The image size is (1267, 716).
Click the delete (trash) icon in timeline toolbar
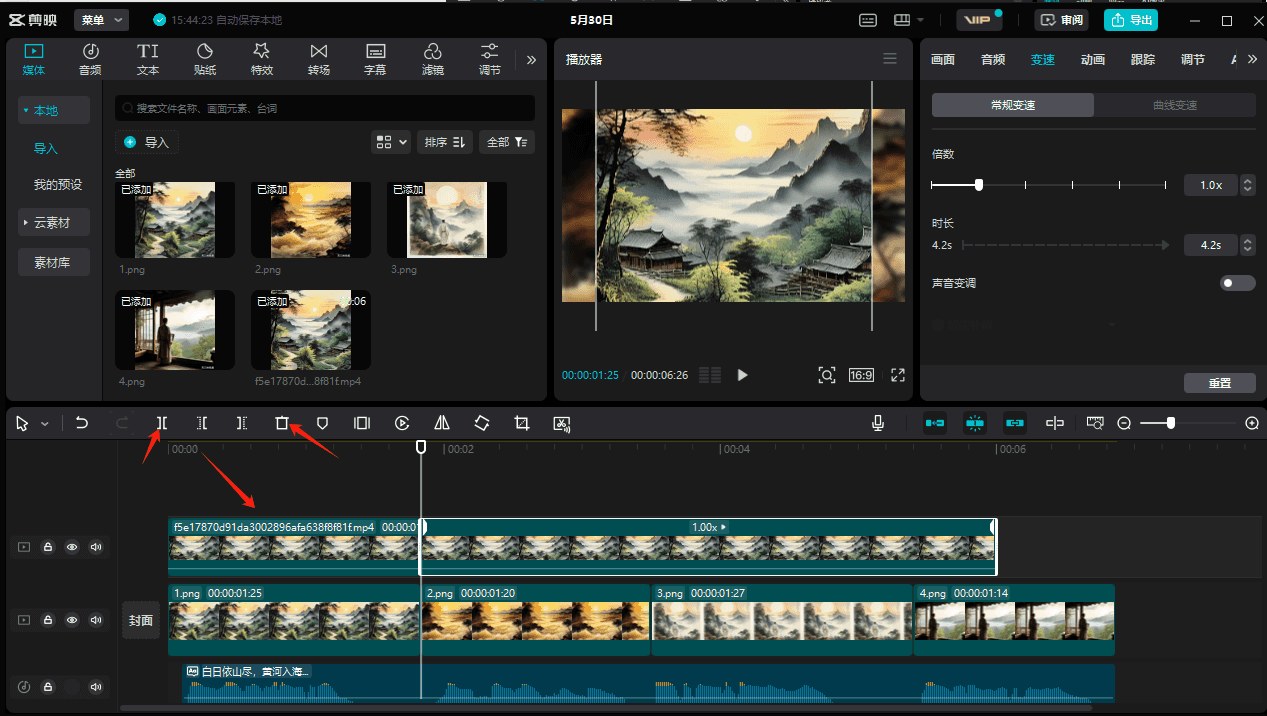coord(282,423)
